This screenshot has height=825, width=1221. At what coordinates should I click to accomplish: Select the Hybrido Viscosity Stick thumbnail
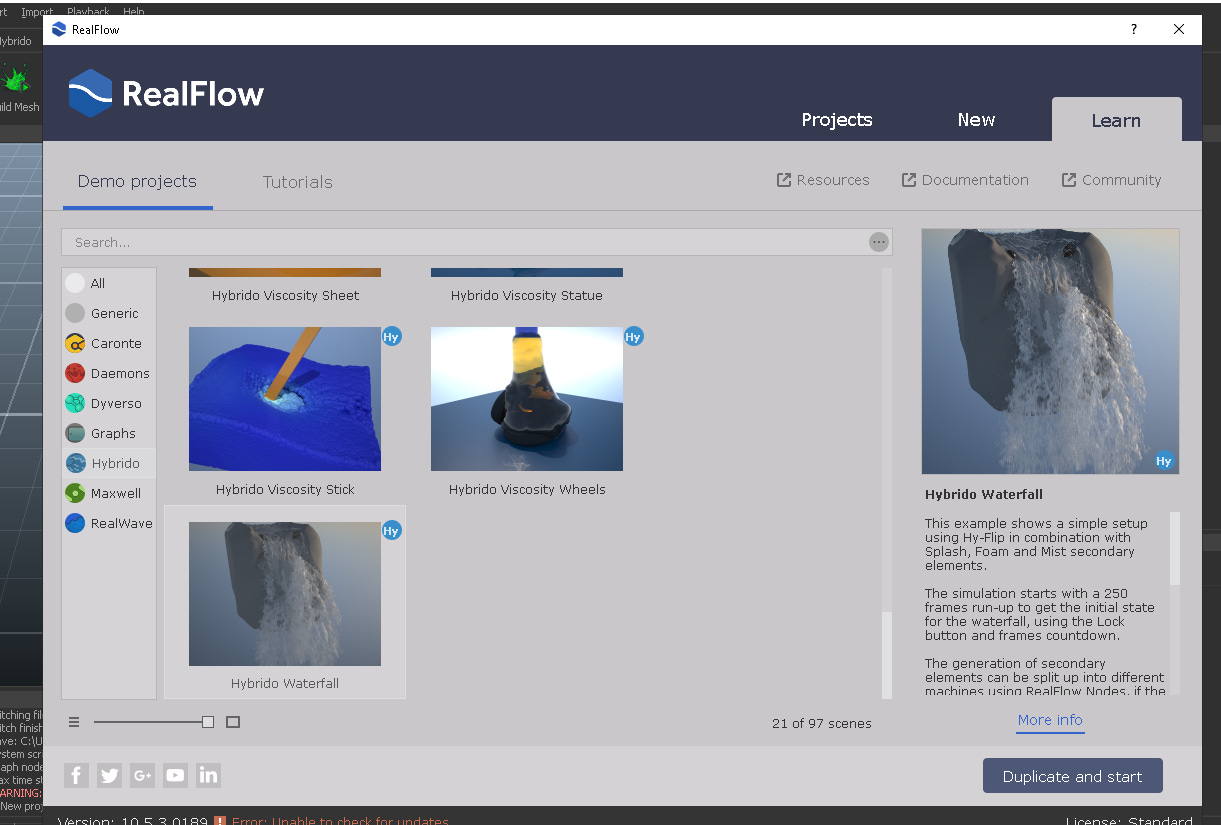[x=285, y=399]
